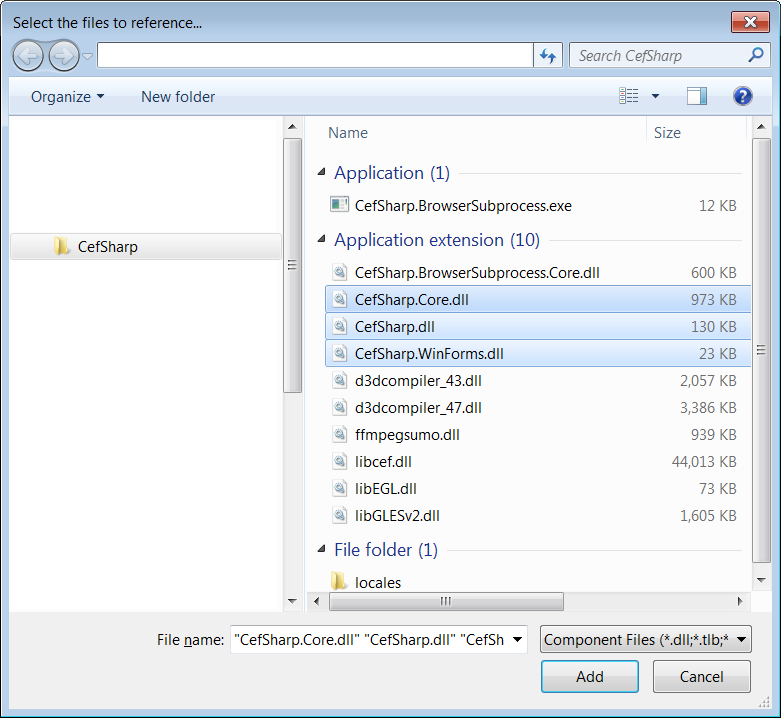The height and width of the screenshot is (718, 781).
Task: Select the libEGL.dll file name
Action: pos(386,488)
